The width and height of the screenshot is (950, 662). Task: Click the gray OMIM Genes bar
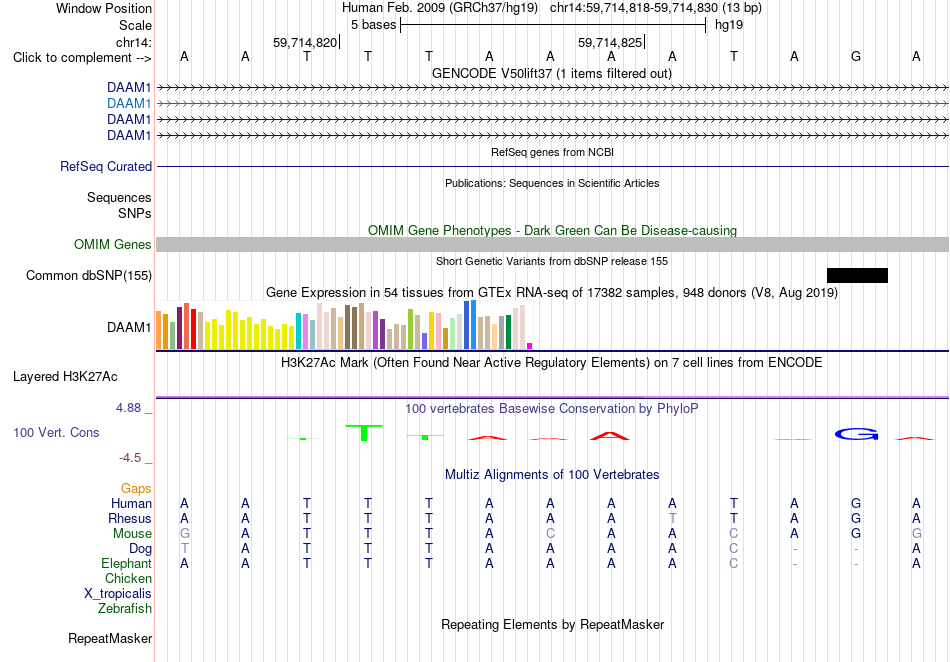[552, 245]
